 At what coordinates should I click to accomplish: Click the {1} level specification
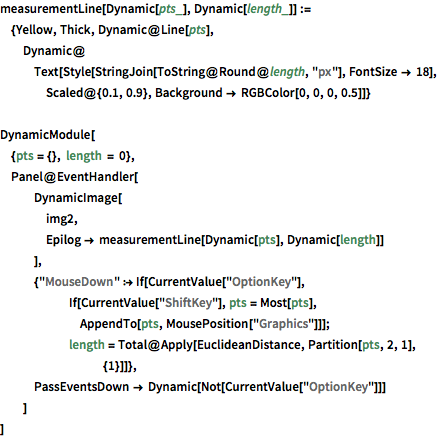[112, 367]
